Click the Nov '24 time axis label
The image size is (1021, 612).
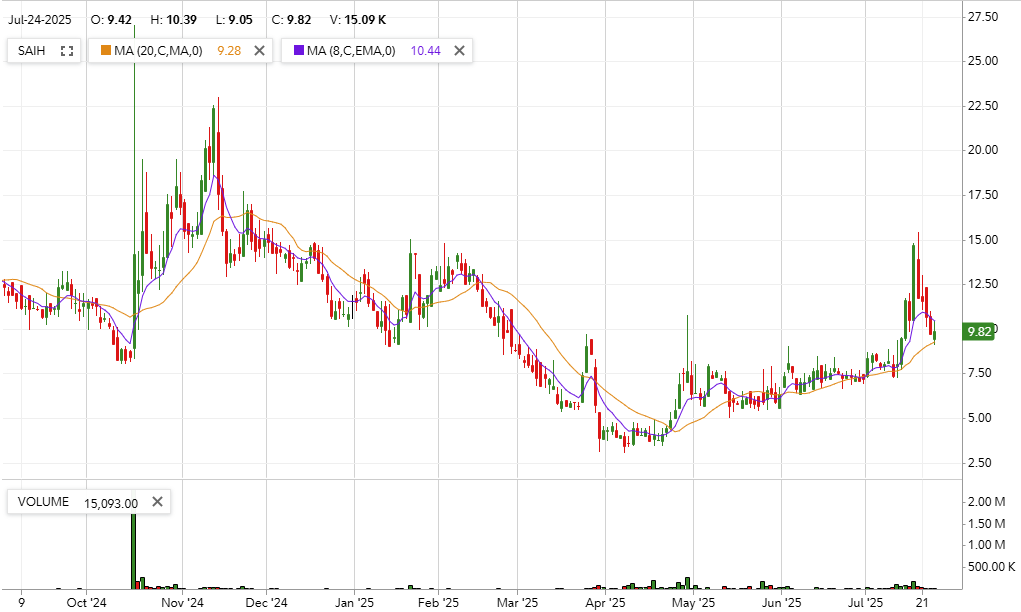pos(182,602)
